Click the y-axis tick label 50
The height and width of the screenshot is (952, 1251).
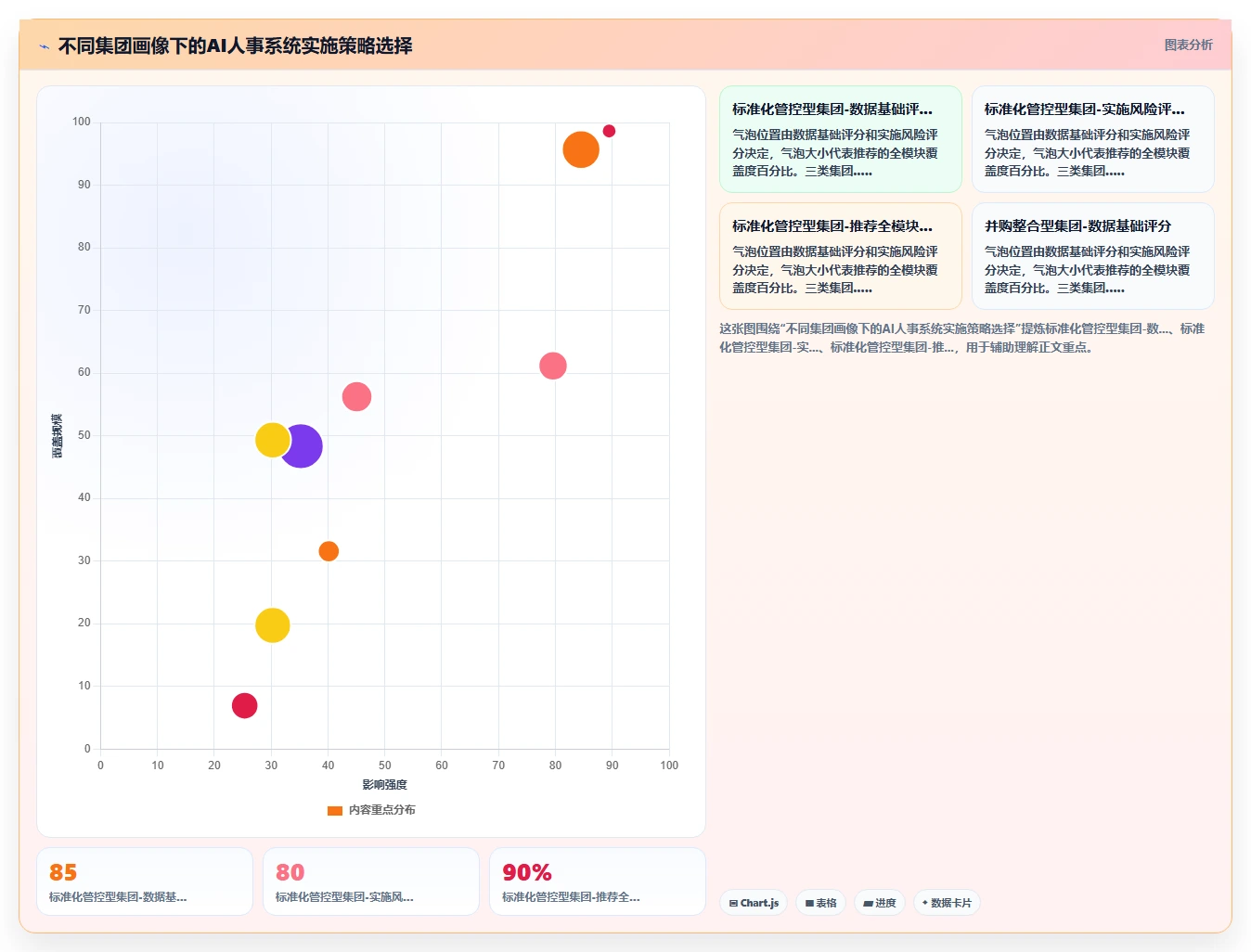(x=84, y=435)
